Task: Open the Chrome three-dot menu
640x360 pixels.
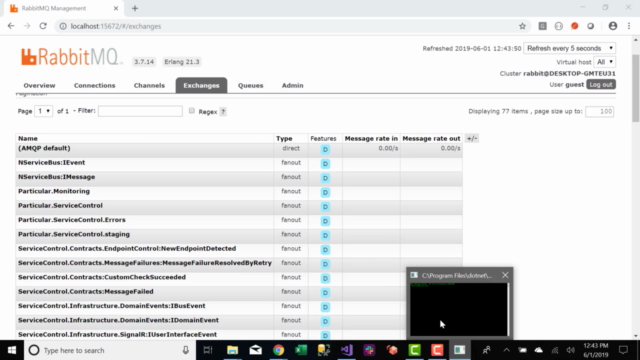Action: (x=629, y=26)
